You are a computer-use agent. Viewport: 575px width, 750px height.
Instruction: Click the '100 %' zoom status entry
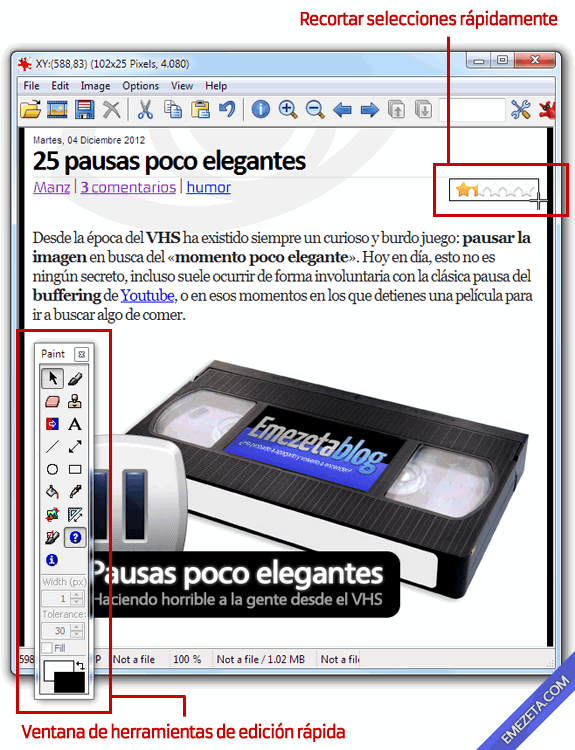(x=187, y=659)
